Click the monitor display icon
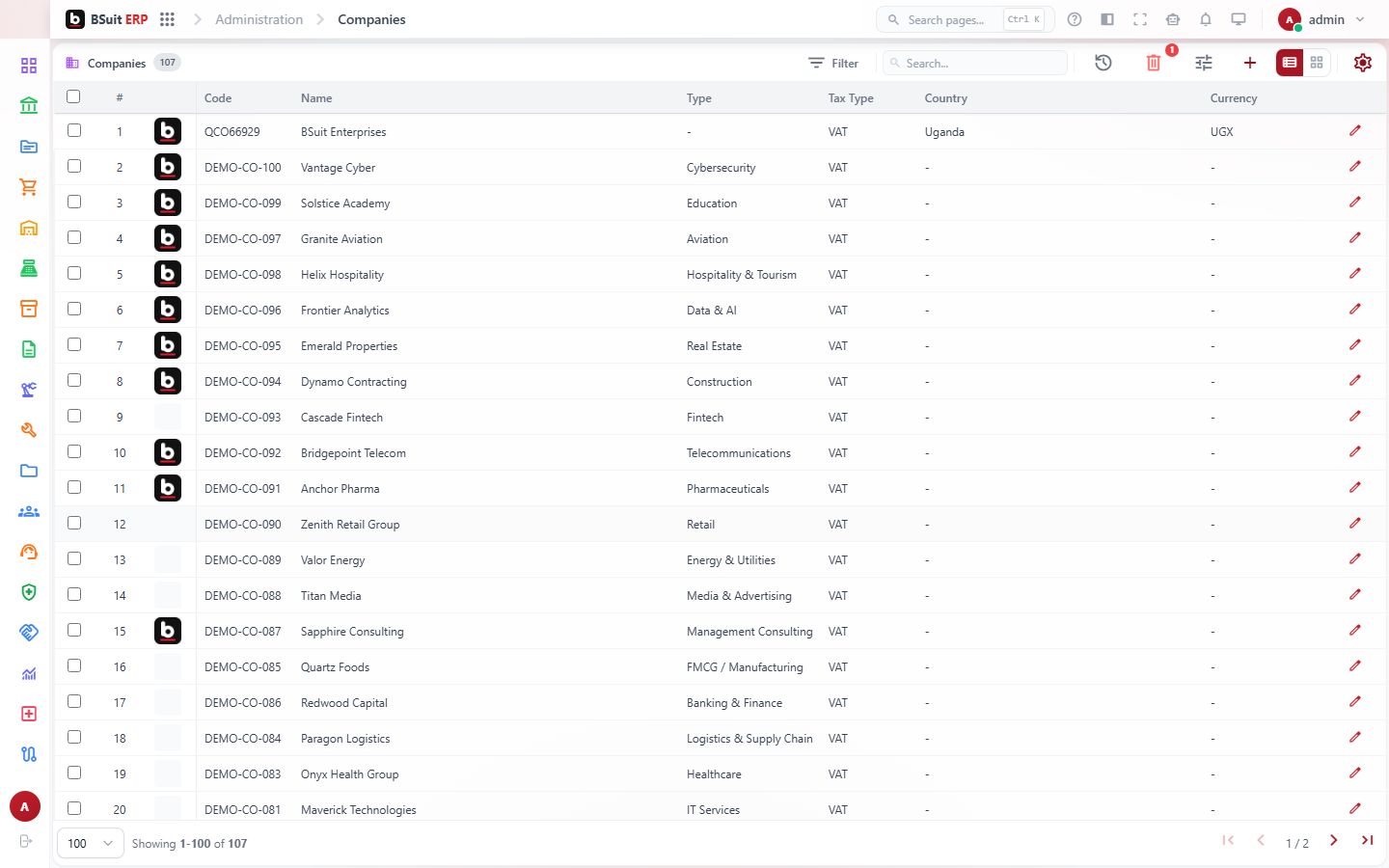The height and width of the screenshot is (868, 1389). click(1239, 19)
